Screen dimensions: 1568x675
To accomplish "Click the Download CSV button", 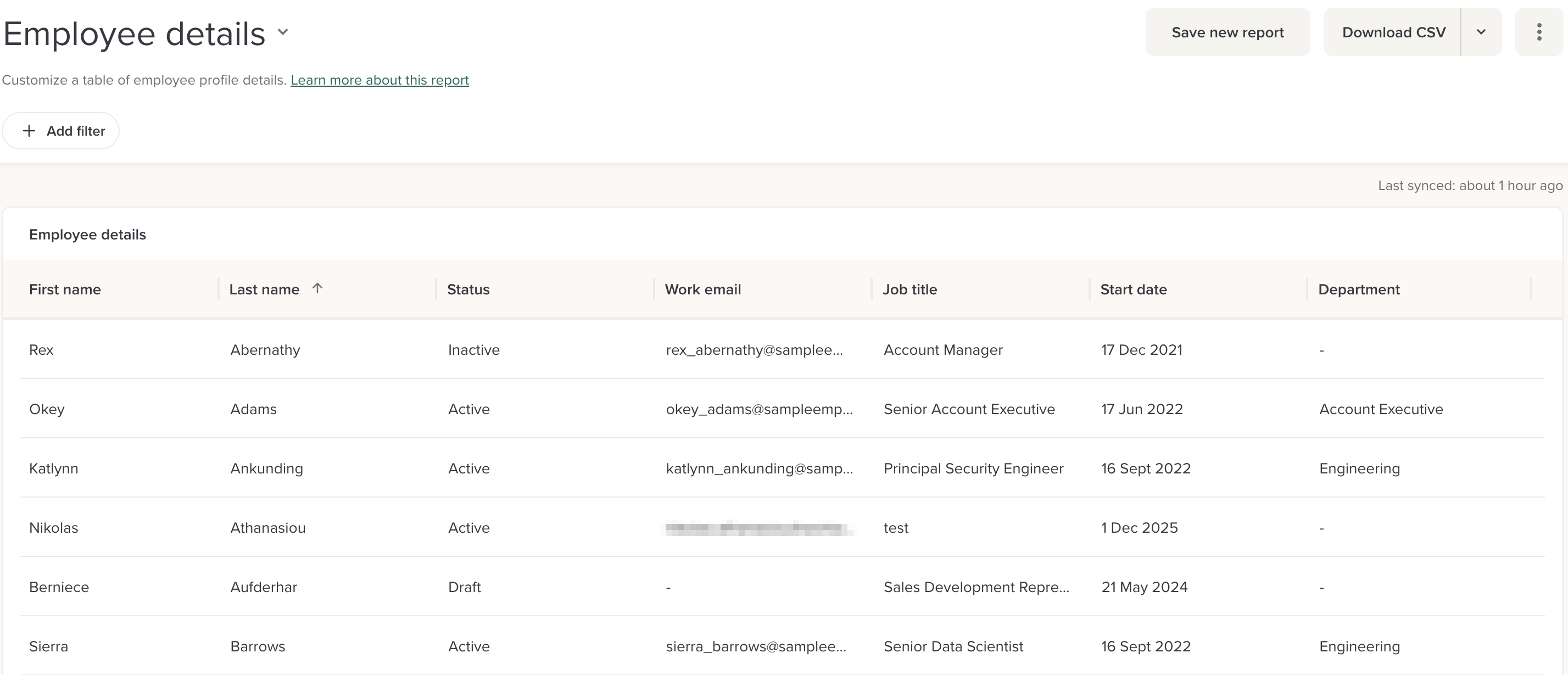I will (1393, 32).
